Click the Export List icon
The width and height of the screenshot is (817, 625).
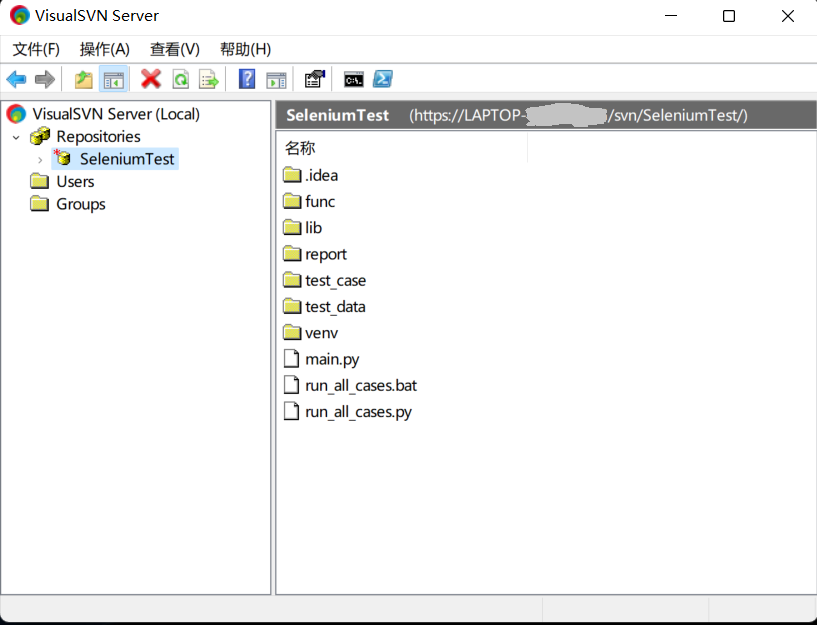pyautogui.click(x=209, y=80)
